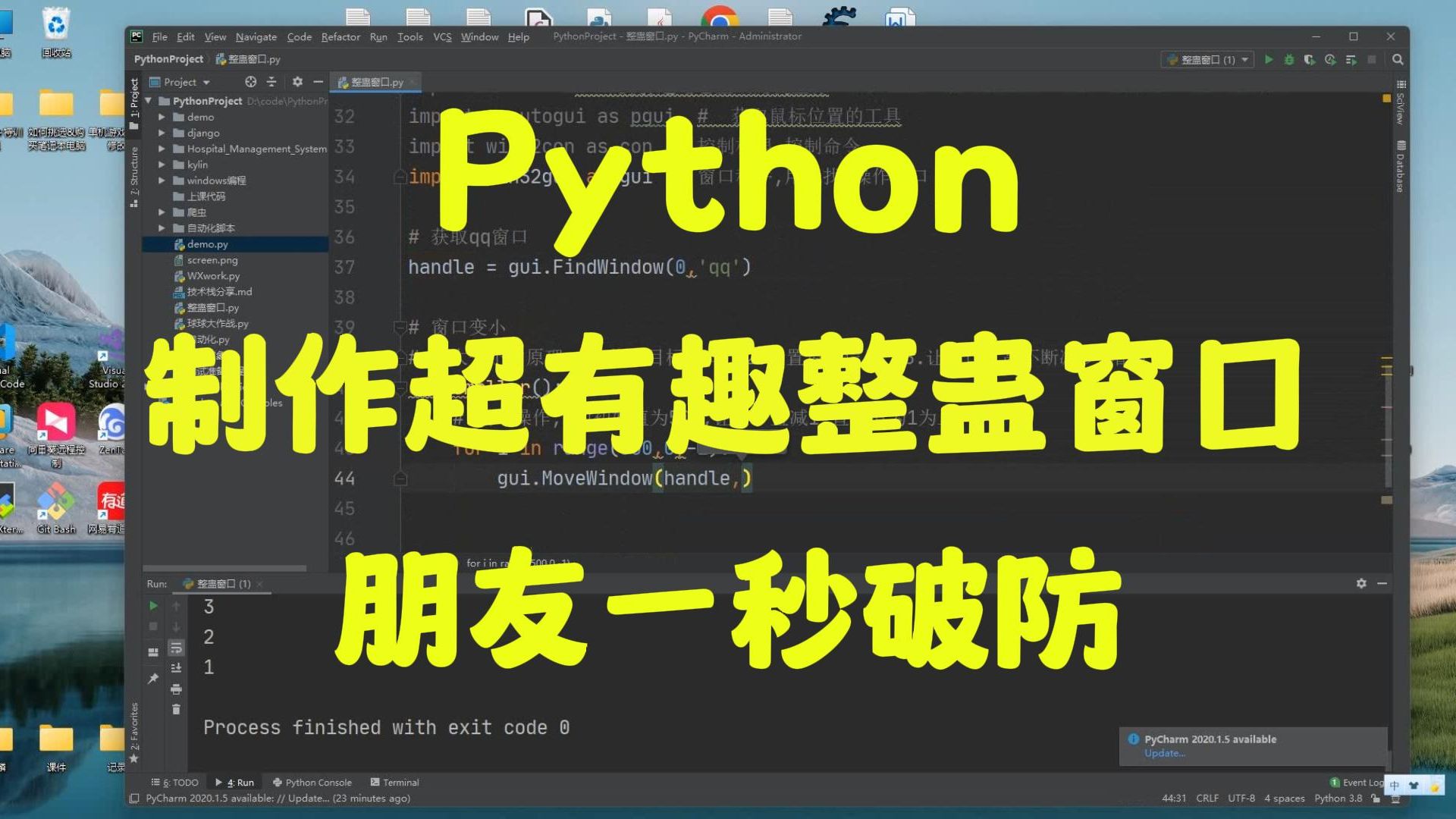Print console output with the printer icon
The image size is (1456, 819).
(176, 689)
